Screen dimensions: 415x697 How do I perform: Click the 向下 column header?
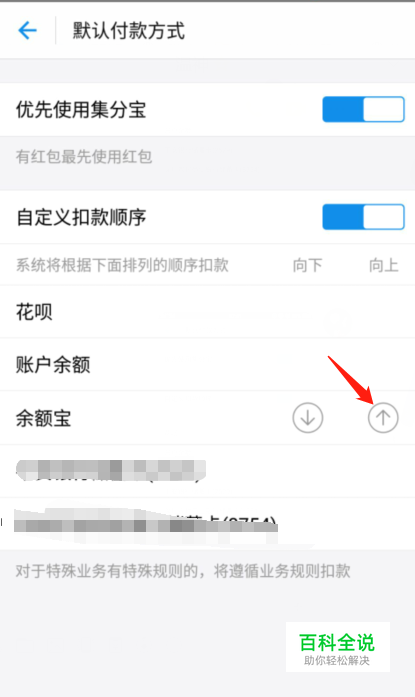[x=307, y=265]
